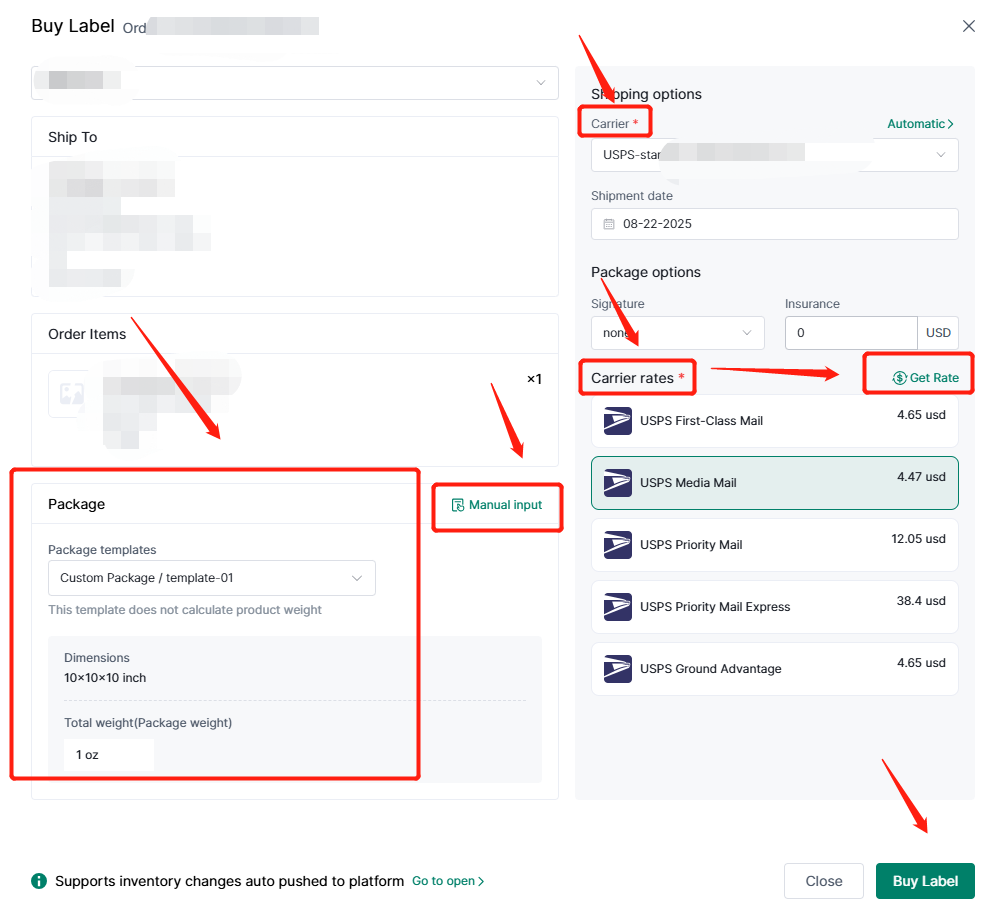Click USPS logo icon for Priority Mail Express
Viewport: 995px width, 899px height.
617,607
